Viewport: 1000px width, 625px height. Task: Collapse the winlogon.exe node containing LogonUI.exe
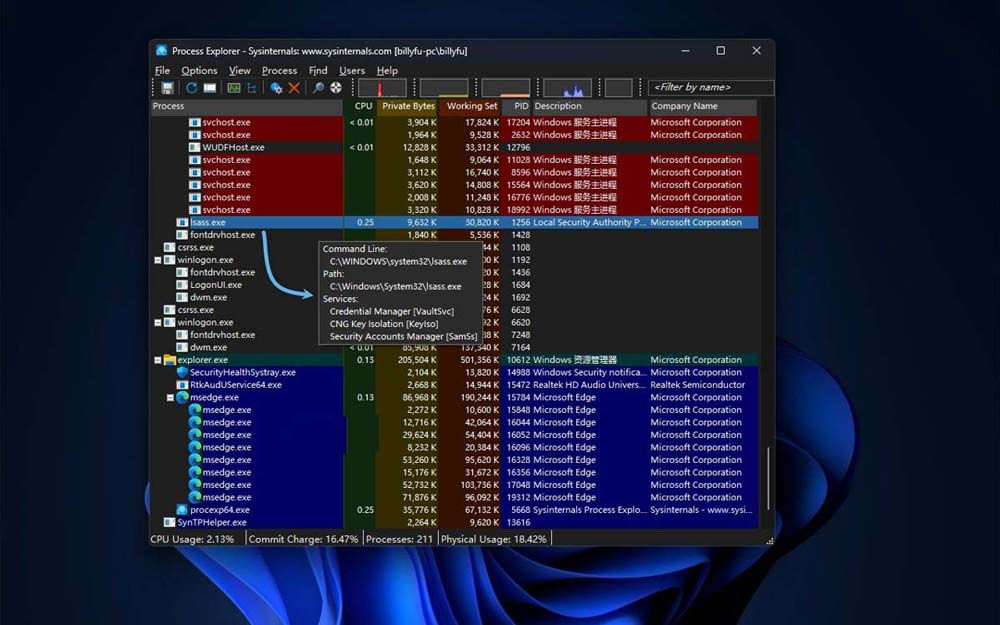[158, 260]
